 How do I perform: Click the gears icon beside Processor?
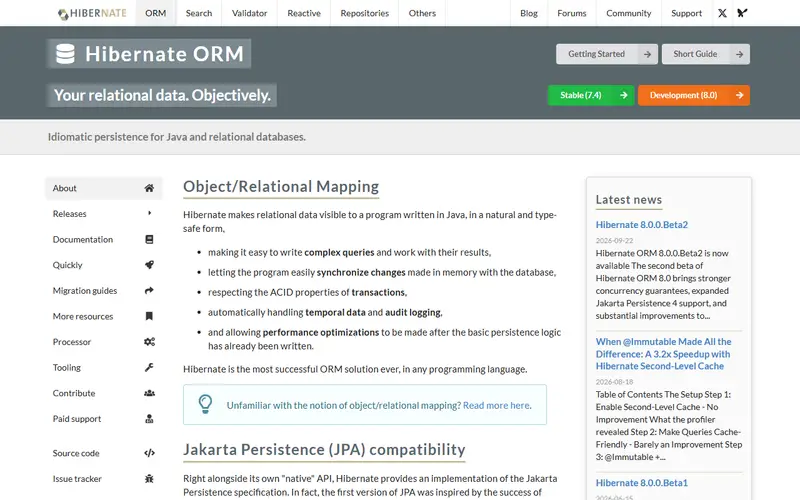tap(149, 342)
